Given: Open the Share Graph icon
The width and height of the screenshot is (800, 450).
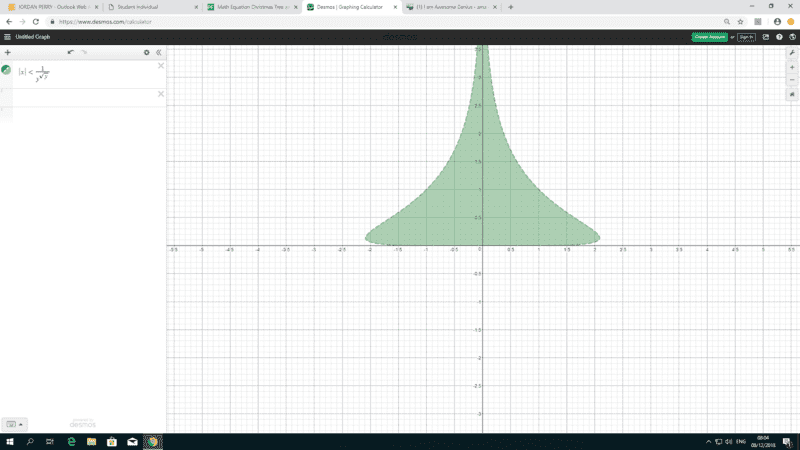Looking at the screenshot, I should click(x=766, y=37).
